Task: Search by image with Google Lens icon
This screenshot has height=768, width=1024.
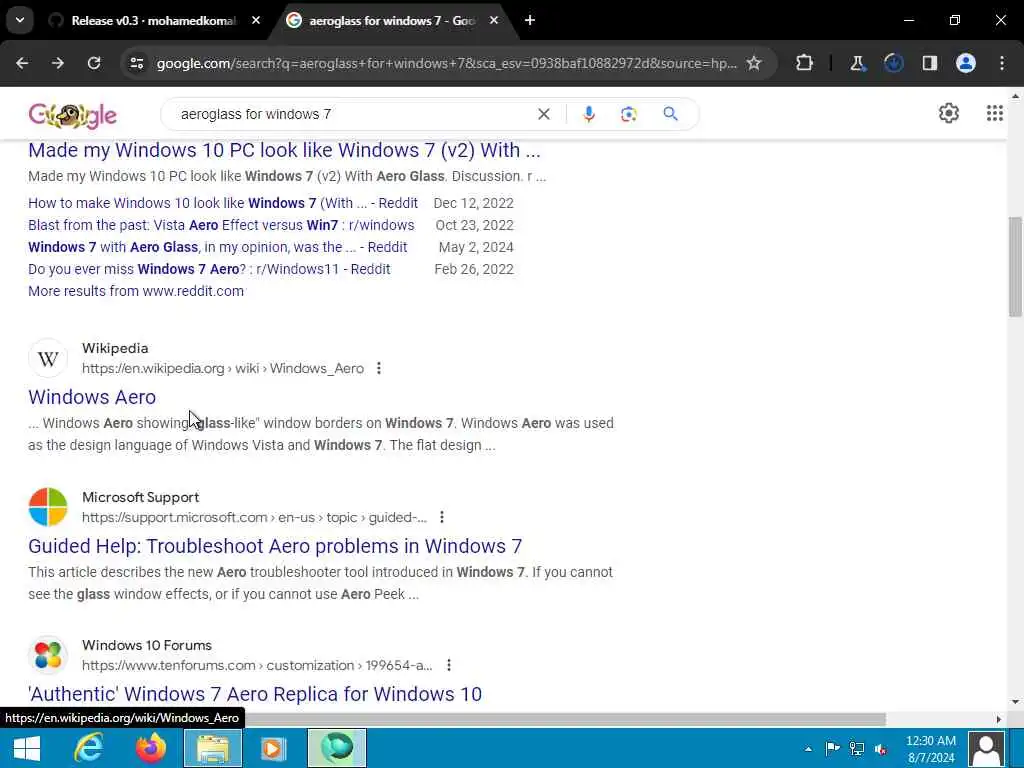Action: pyautogui.click(x=629, y=114)
